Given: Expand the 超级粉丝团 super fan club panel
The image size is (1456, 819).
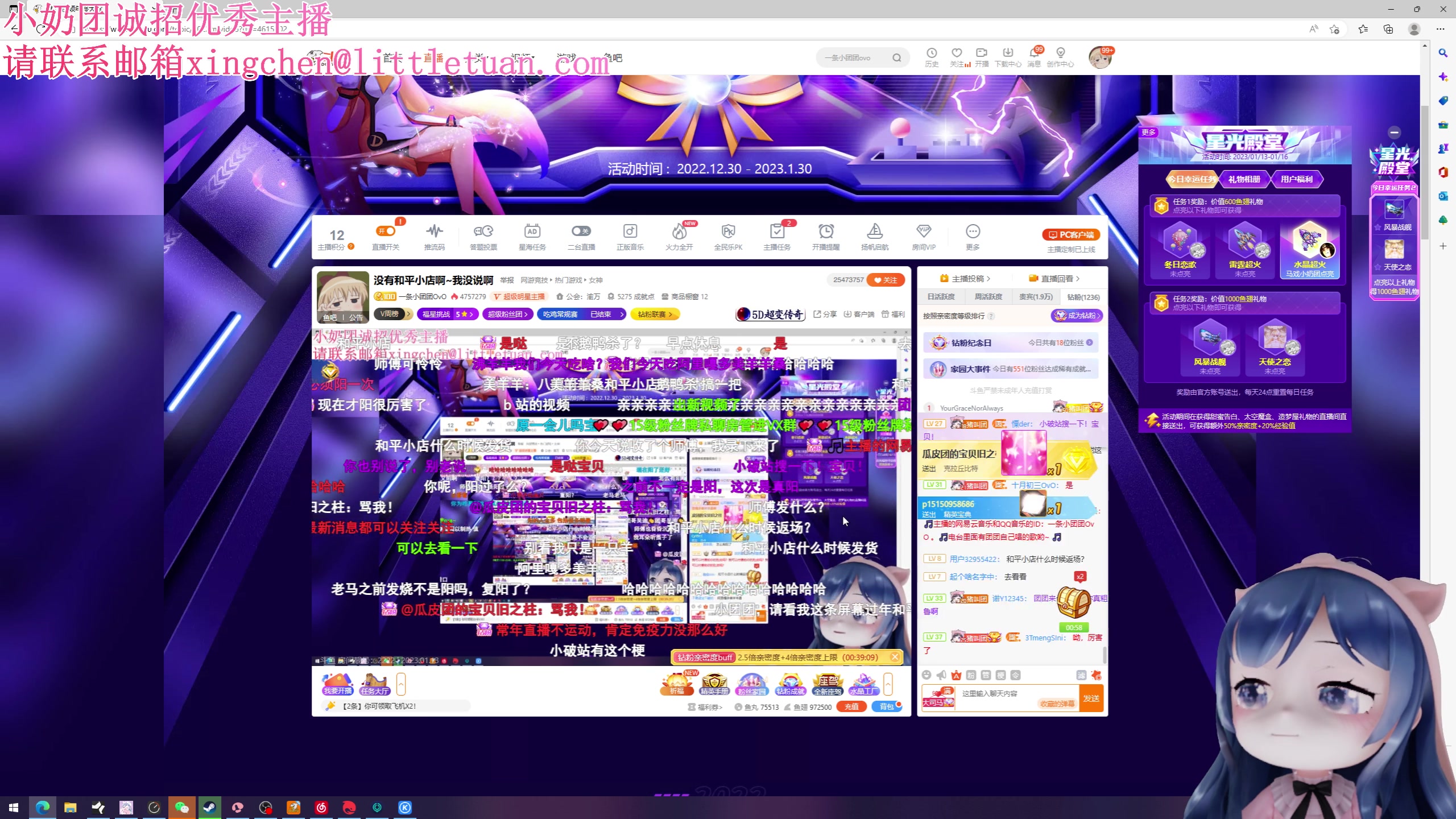Looking at the screenshot, I should tap(508, 314).
